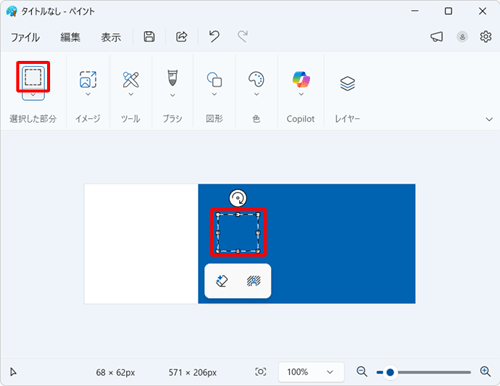
Task: Click the Save icon
Action: [149, 37]
